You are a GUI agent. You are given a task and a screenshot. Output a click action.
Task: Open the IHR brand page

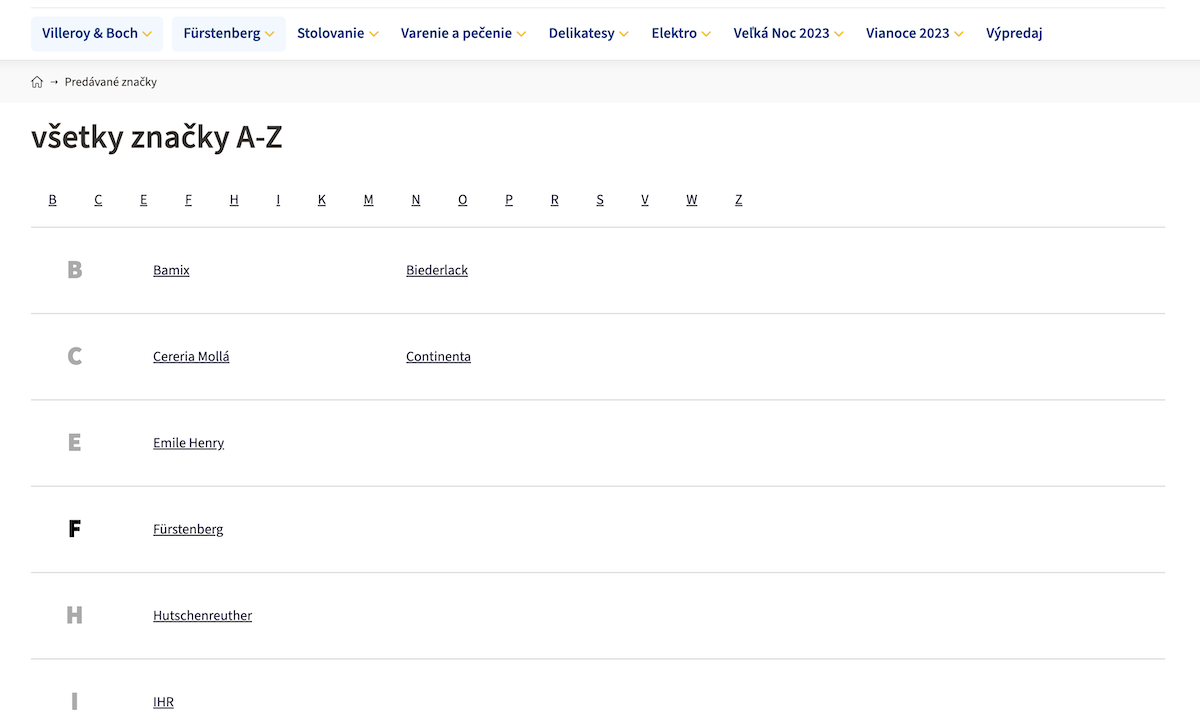163,702
